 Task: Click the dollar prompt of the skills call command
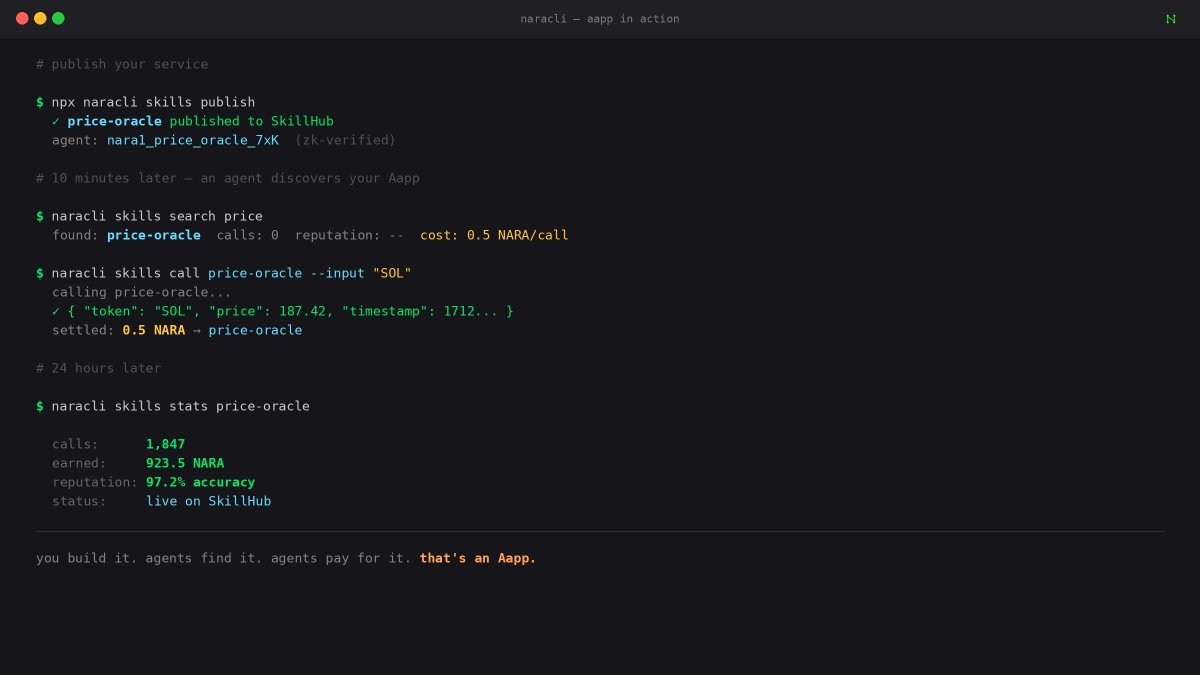[x=39, y=273]
